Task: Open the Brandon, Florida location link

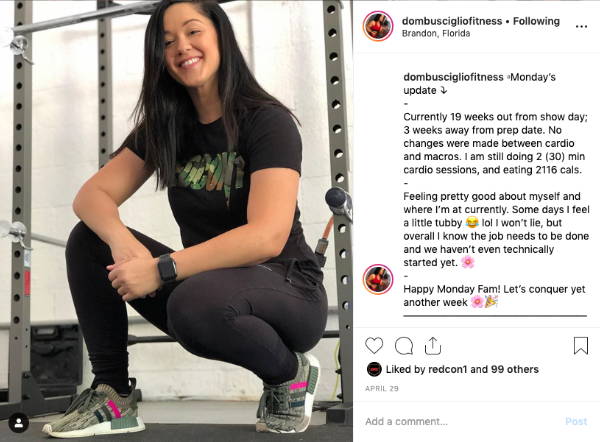Action: 436,33
